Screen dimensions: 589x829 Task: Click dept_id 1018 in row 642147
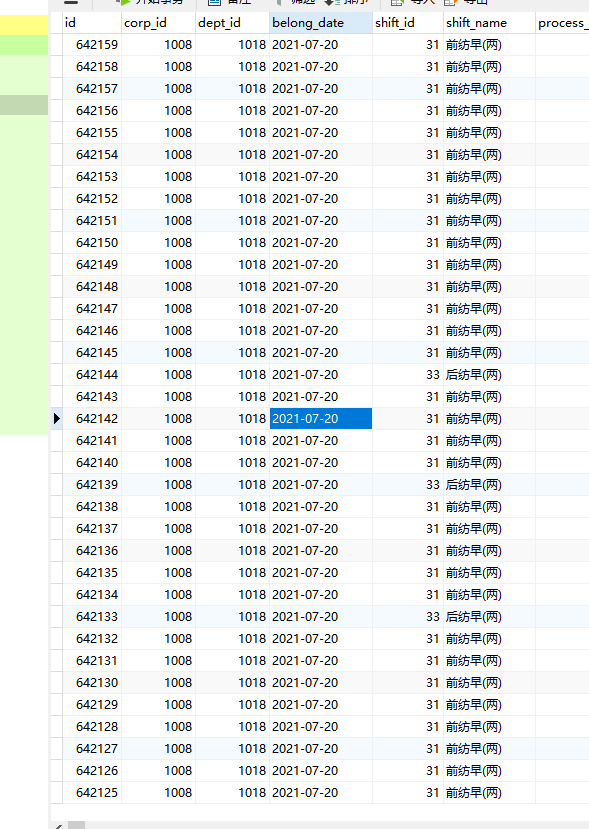point(232,309)
